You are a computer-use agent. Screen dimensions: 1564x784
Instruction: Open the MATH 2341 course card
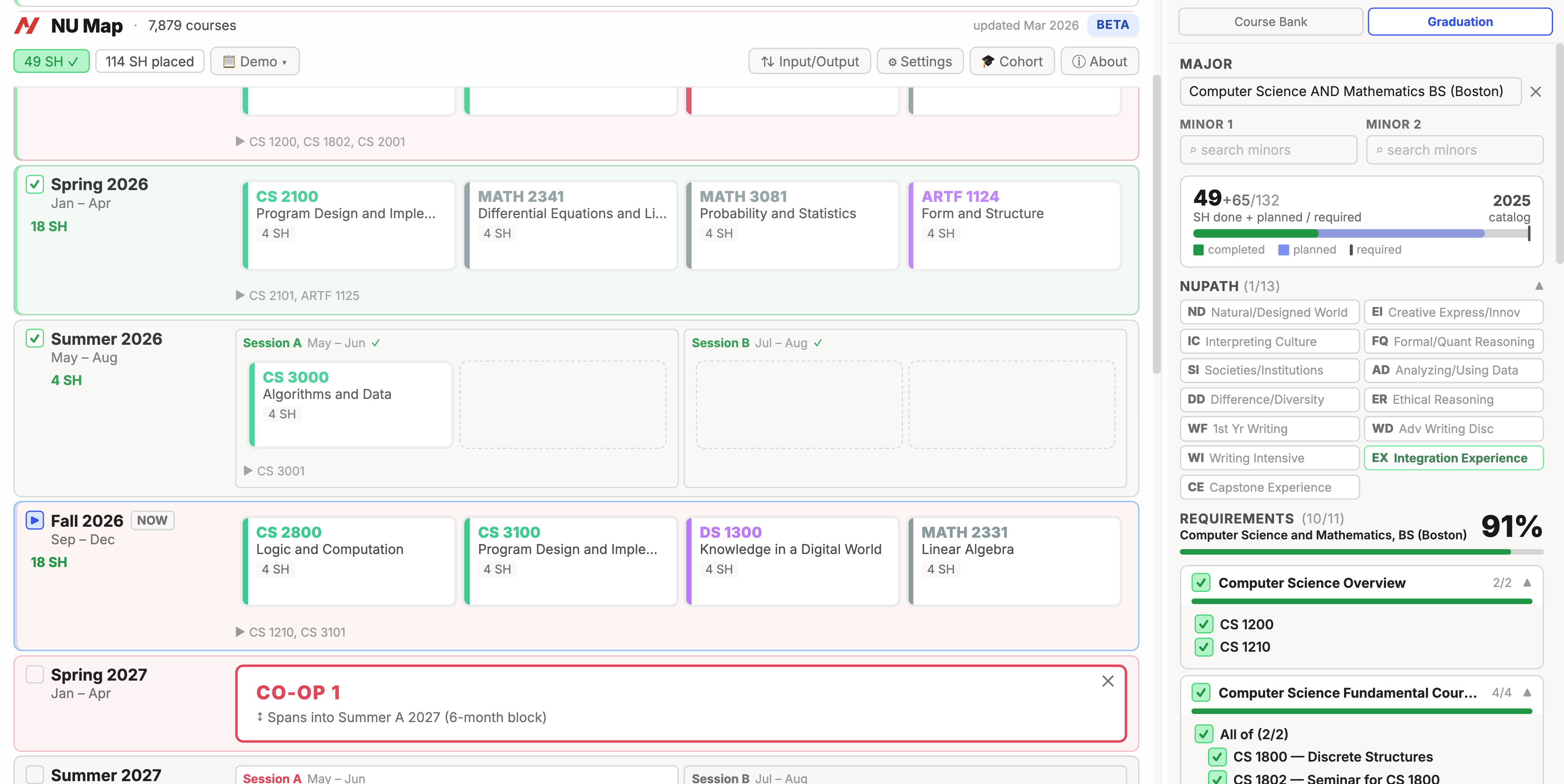[x=571, y=225]
